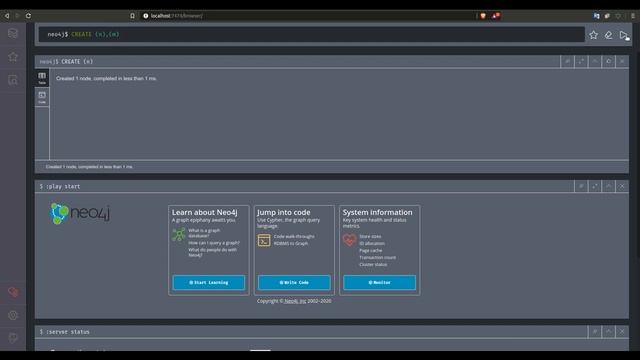Click the "Jump into code" heading
Screen dimensions: 640x360
pos(284,212)
